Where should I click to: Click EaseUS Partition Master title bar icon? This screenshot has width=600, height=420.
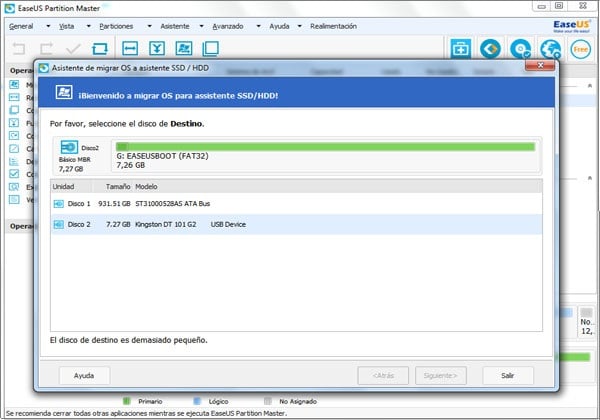point(10,8)
